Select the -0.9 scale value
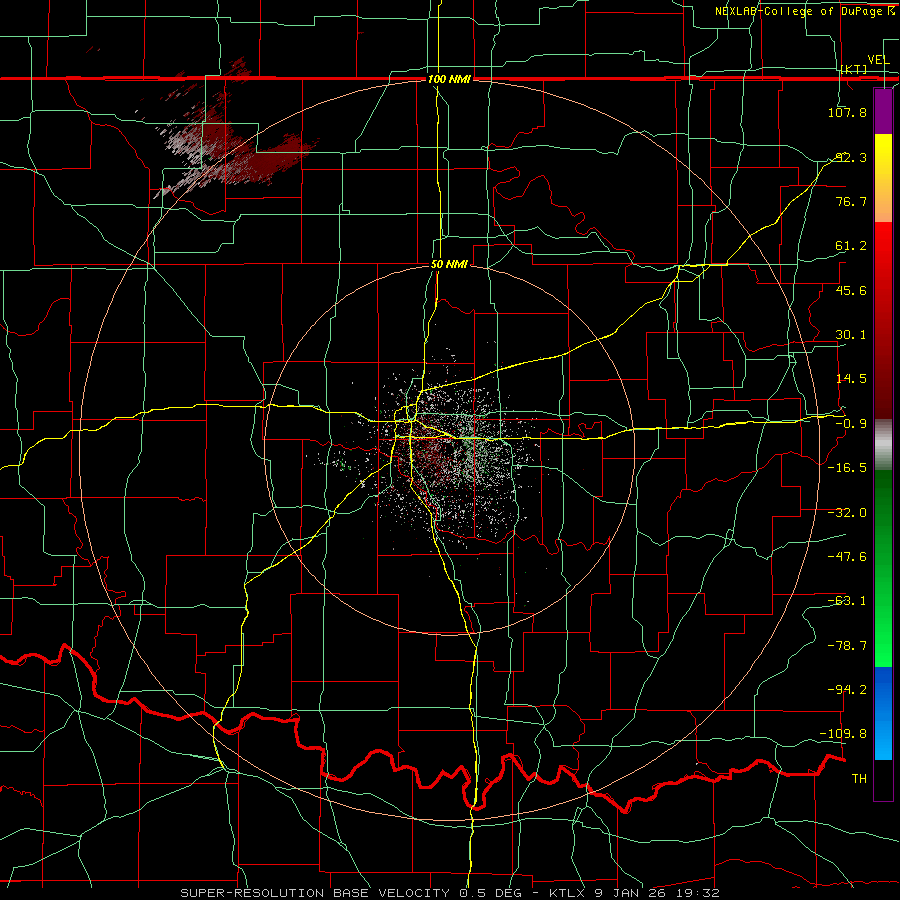 [851, 424]
